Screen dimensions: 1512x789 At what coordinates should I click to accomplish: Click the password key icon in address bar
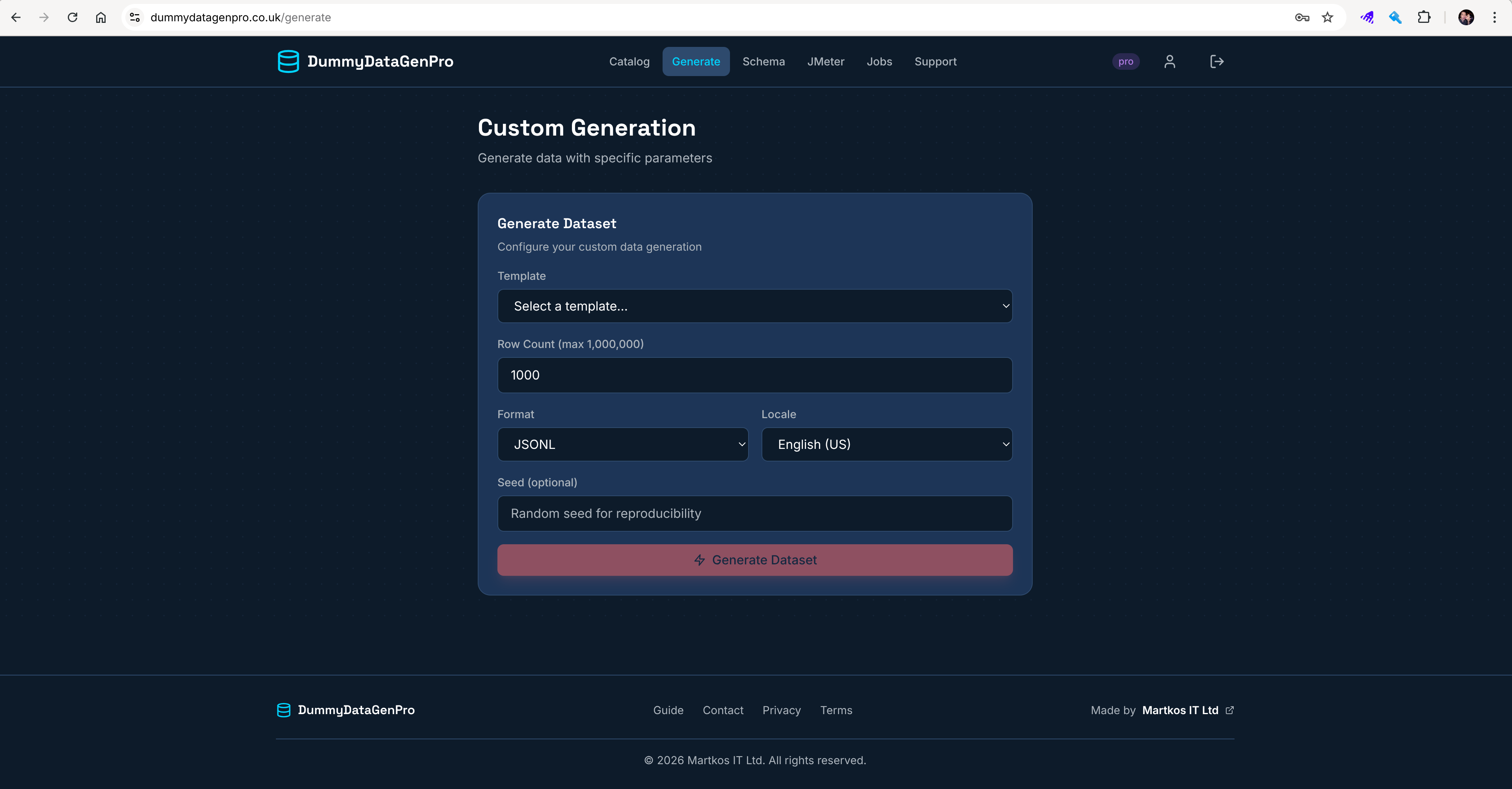(x=1301, y=17)
